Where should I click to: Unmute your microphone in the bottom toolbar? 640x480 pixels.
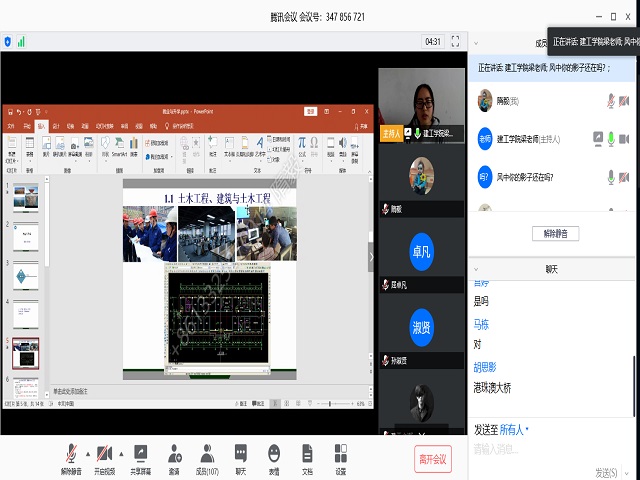[71, 455]
